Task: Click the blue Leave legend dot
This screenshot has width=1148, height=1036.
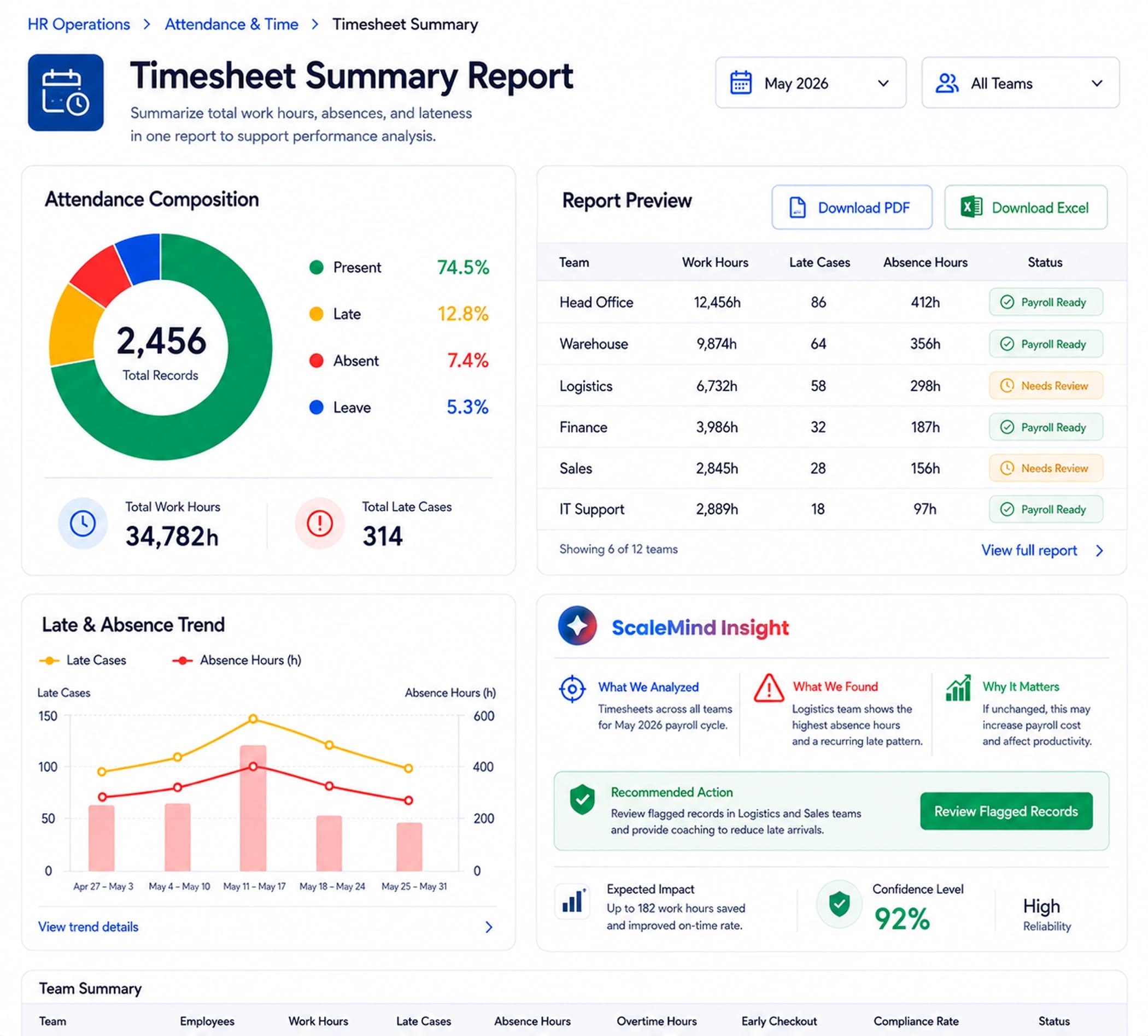Action: 316,408
